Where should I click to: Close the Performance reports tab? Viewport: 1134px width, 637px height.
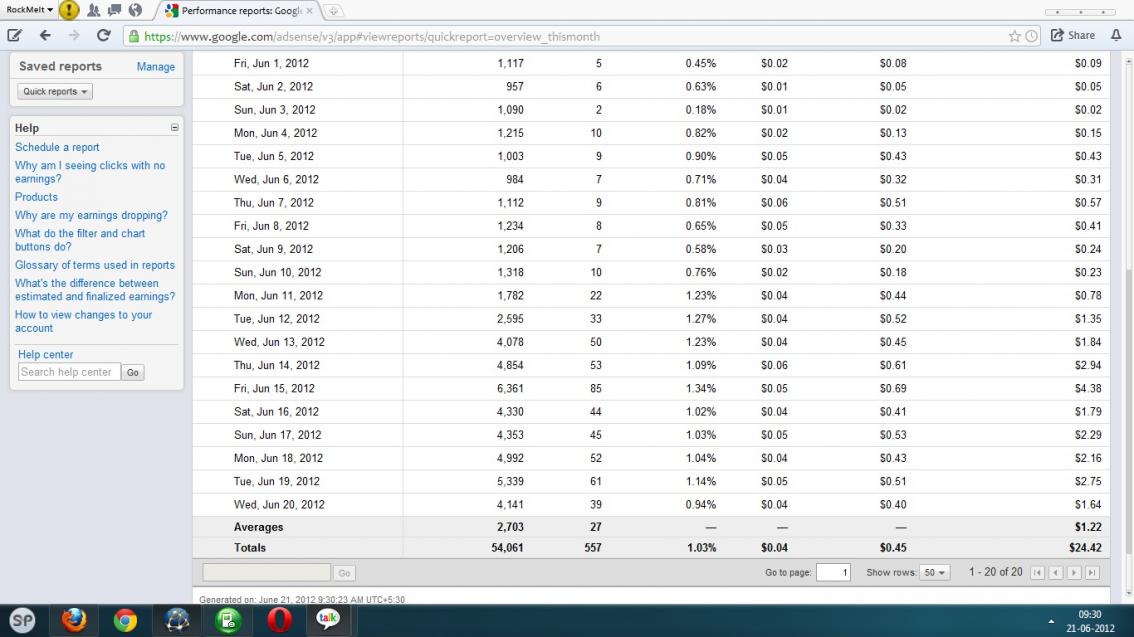pos(310,11)
